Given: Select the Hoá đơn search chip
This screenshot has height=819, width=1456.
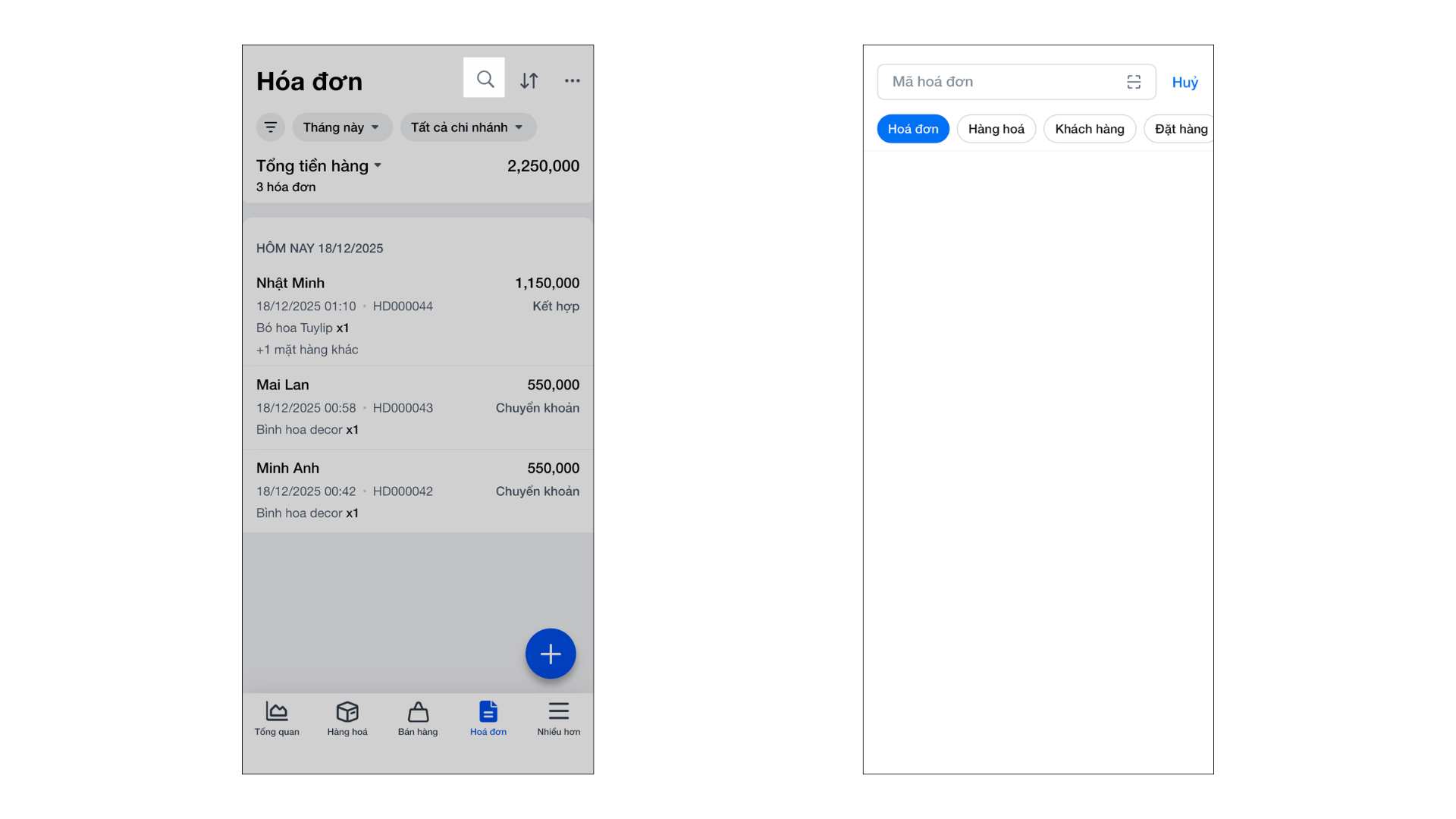Looking at the screenshot, I should [913, 129].
